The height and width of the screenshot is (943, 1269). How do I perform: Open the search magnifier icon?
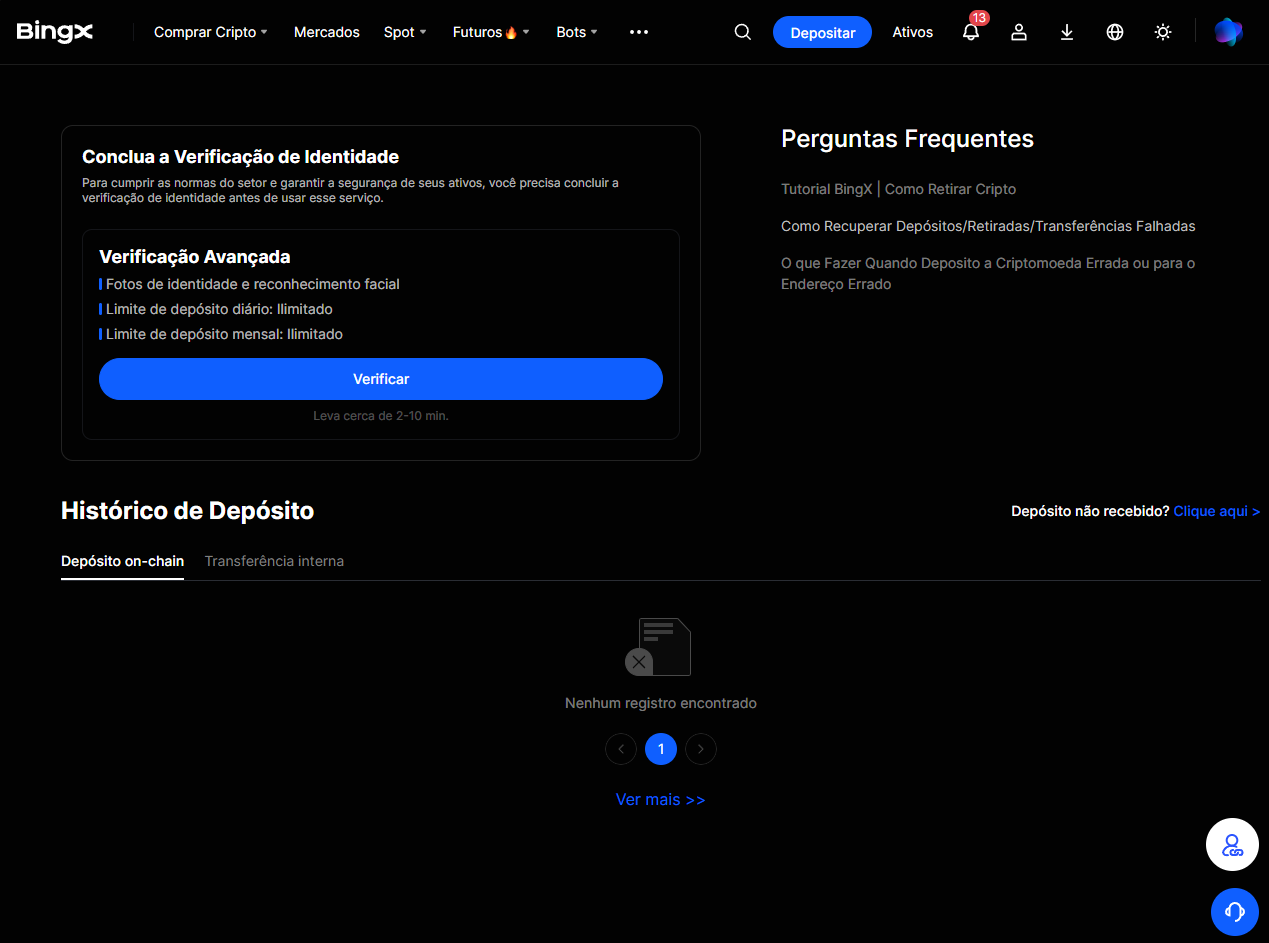[742, 32]
